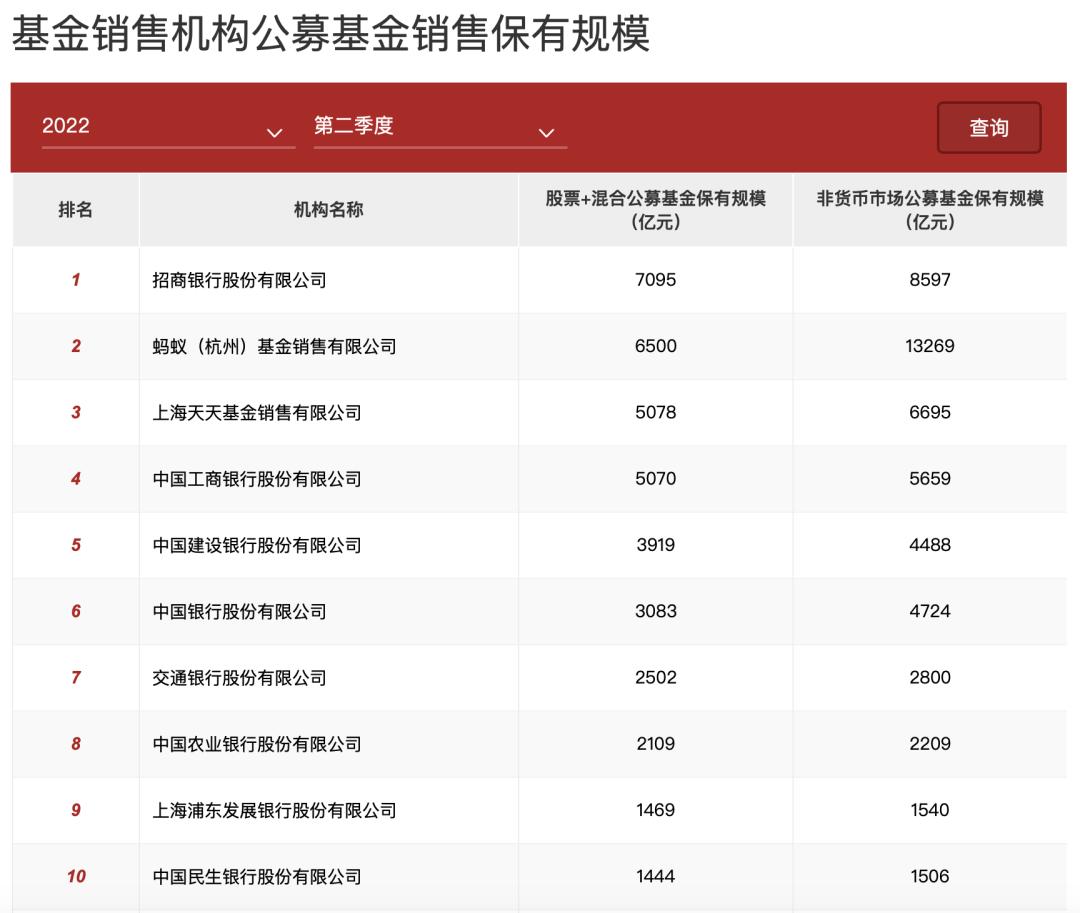Click rank number 7 in 排名 column

[x=76, y=677]
